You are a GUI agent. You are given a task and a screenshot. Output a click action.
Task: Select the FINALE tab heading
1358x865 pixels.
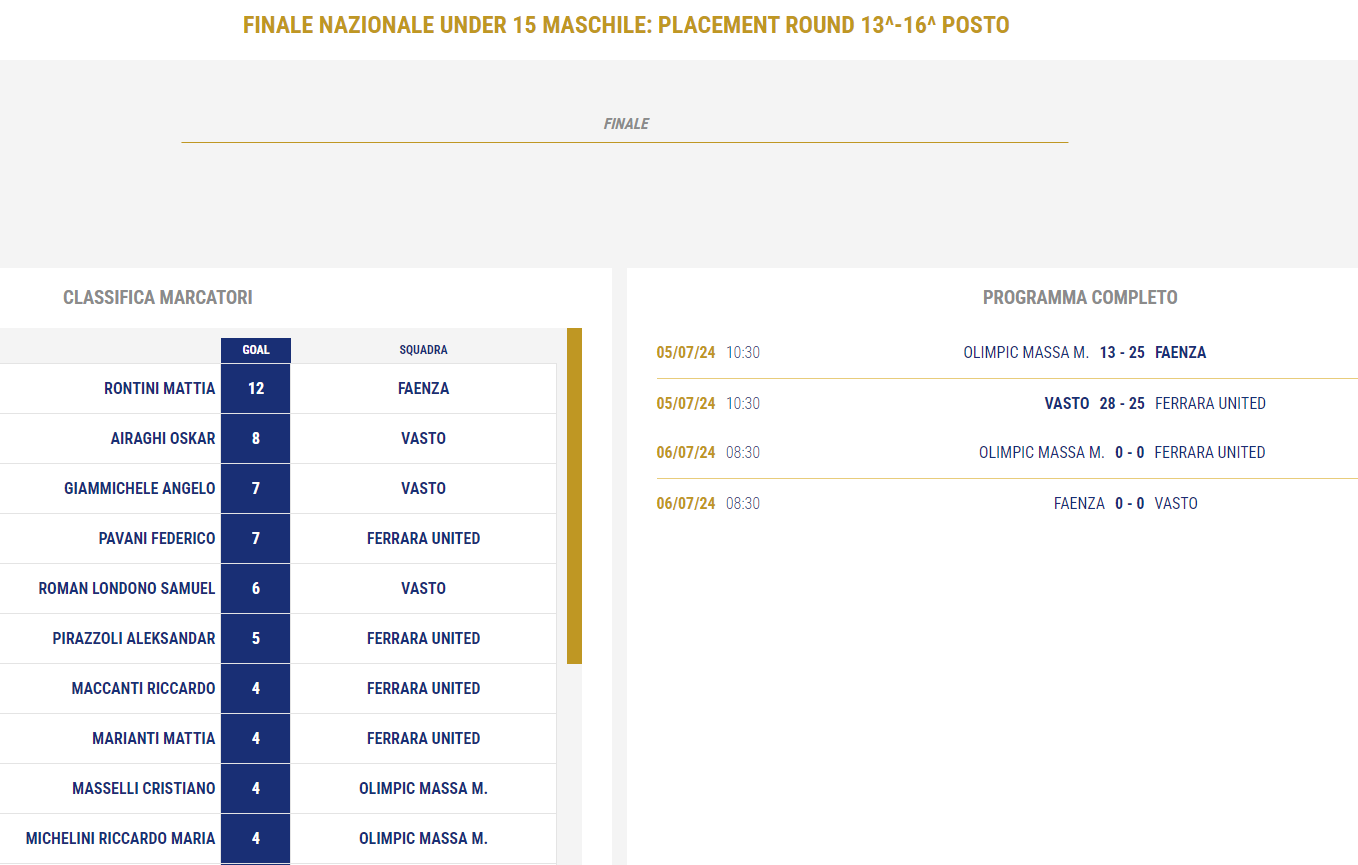626,124
